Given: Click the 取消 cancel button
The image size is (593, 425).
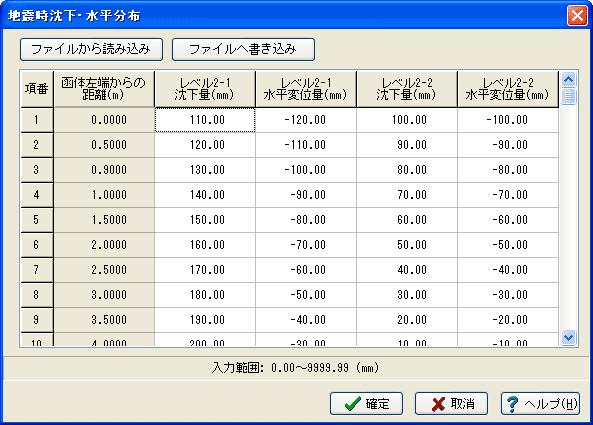Looking at the screenshot, I should click(451, 403).
